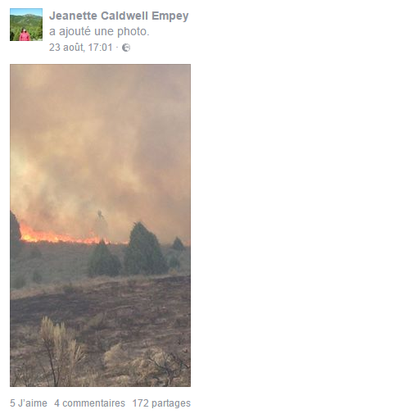Open the posted wildfire photo

coord(100,225)
